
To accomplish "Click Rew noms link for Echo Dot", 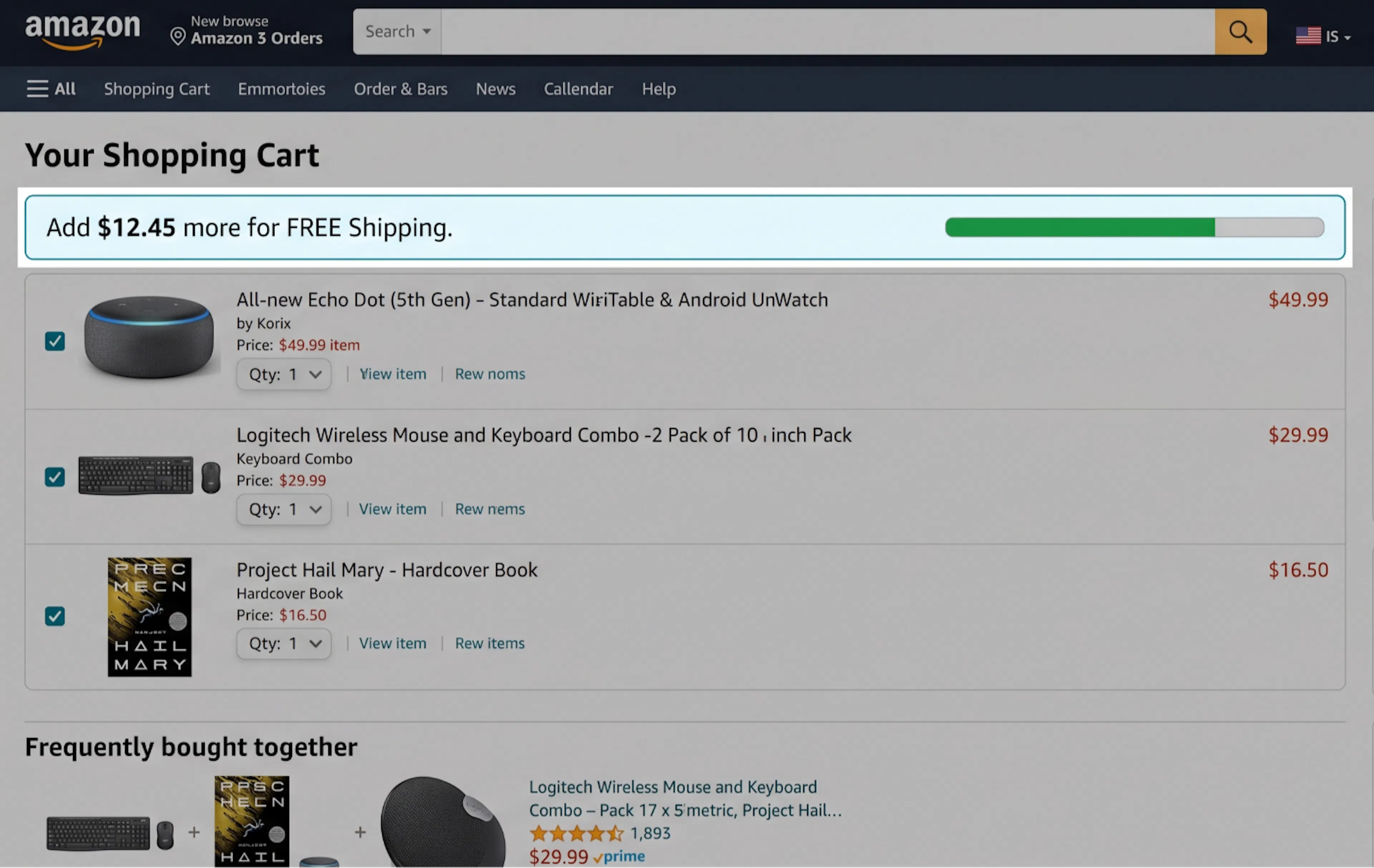I will (x=490, y=374).
